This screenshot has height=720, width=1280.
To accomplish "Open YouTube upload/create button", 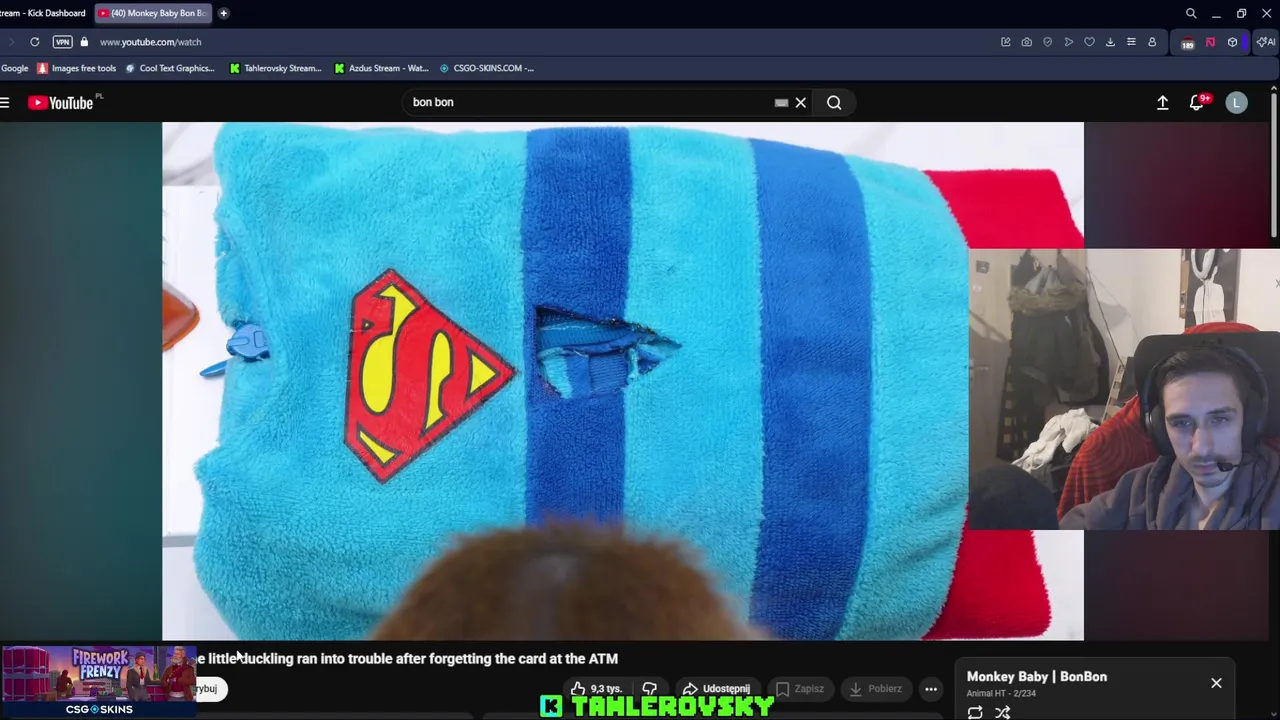I will click(x=1163, y=102).
